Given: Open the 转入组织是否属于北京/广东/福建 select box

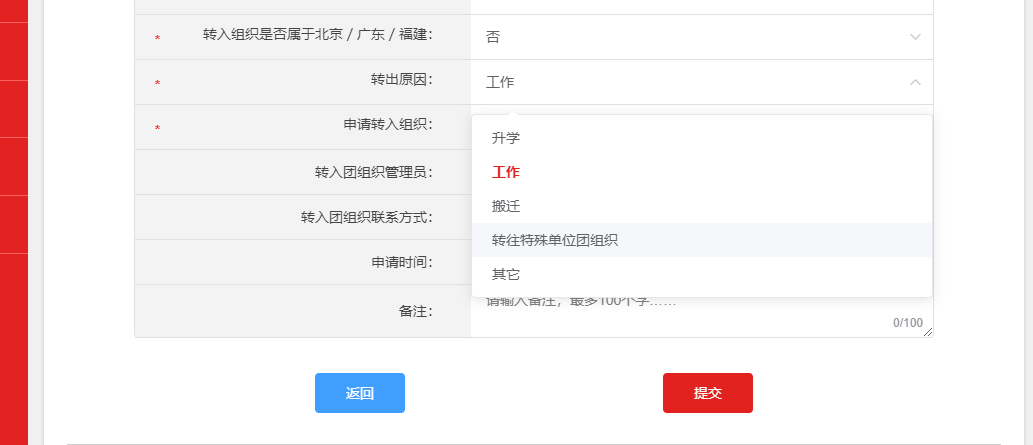Looking at the screenshot, I should click(700, 37).
